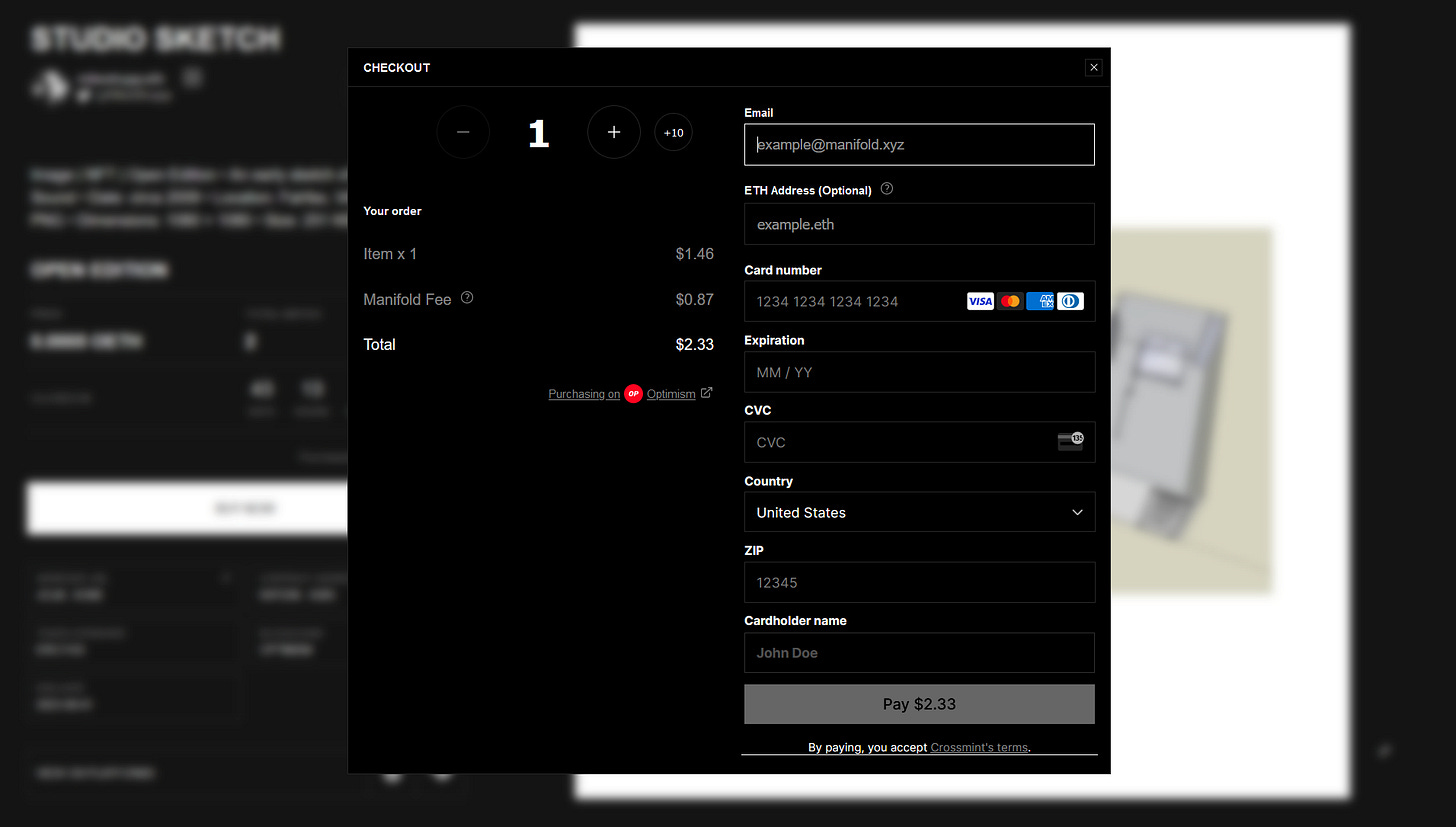Click the external link icon beside Optimism
Viewport: 1456px width, 827px height.
[706, 393]
